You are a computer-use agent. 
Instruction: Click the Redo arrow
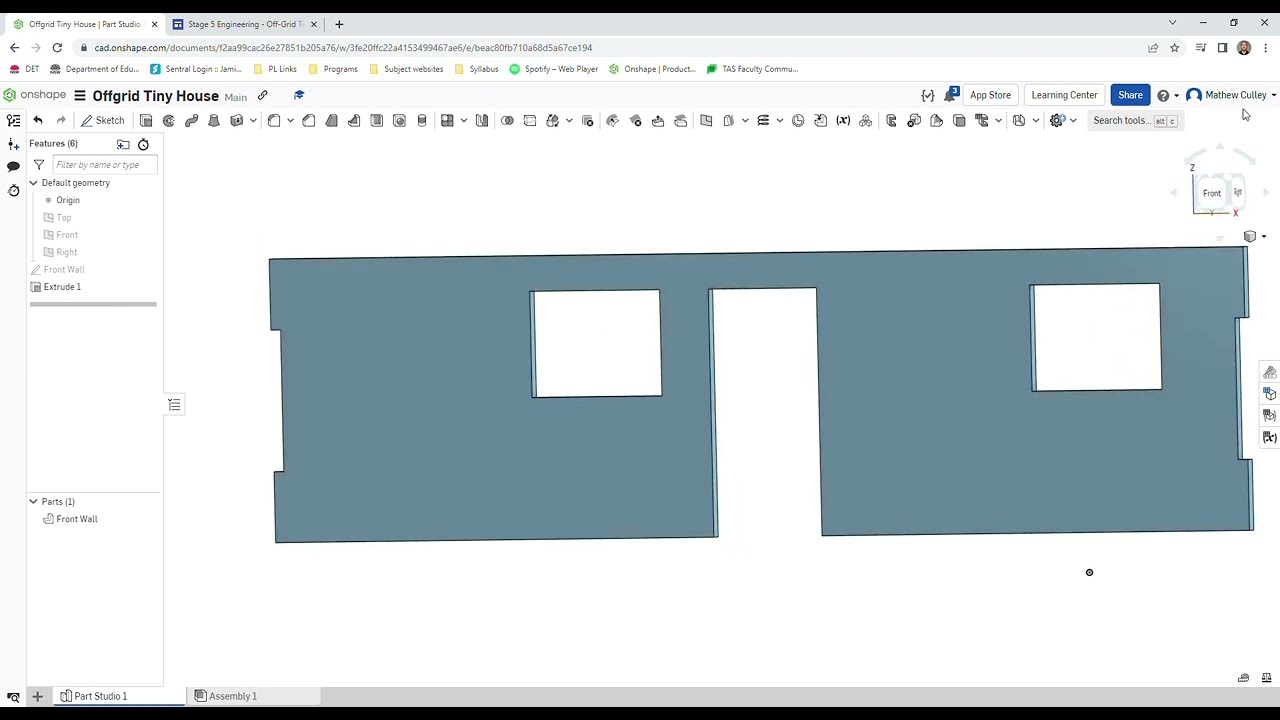(61, 120)
